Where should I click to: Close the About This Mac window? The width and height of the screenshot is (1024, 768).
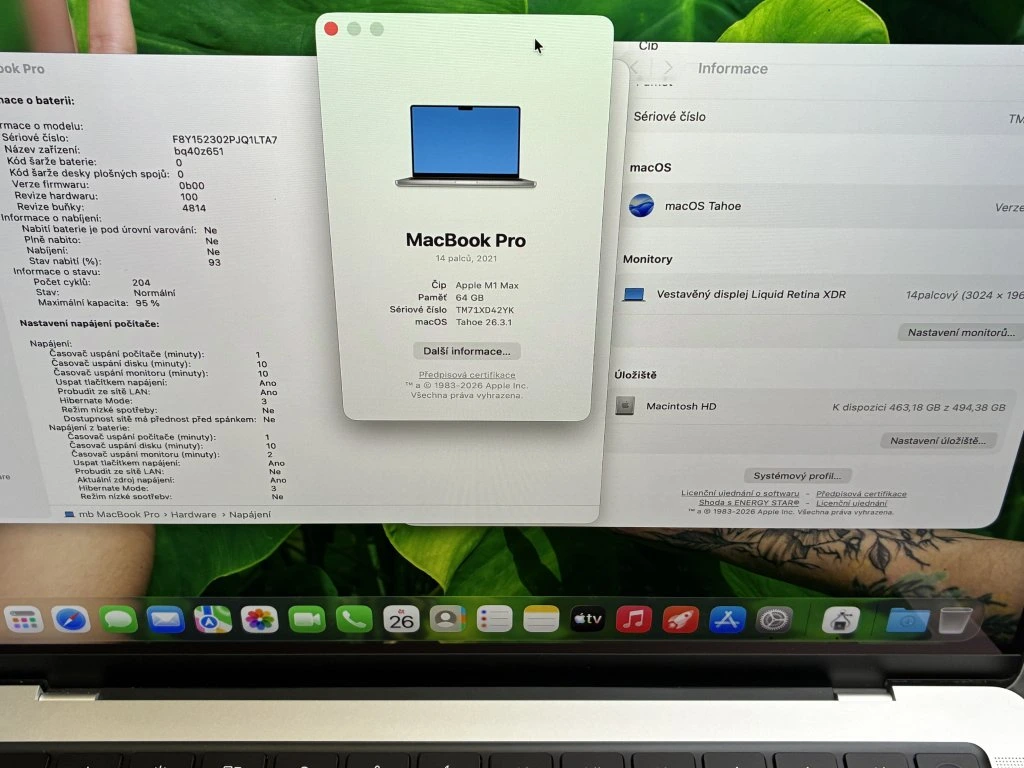point(331,29)
